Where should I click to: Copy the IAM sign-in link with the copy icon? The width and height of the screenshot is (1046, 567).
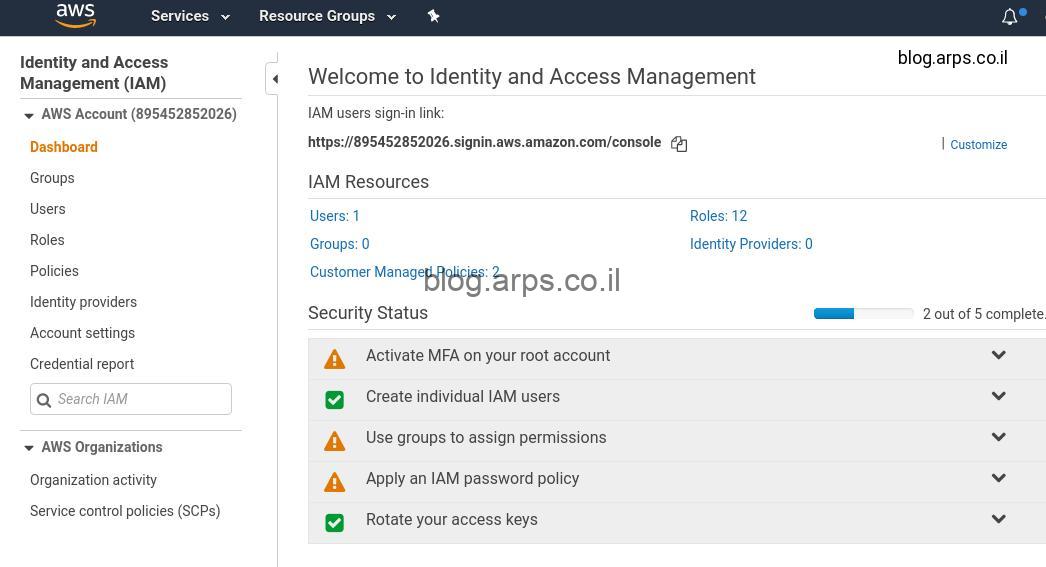pos(679,143)
